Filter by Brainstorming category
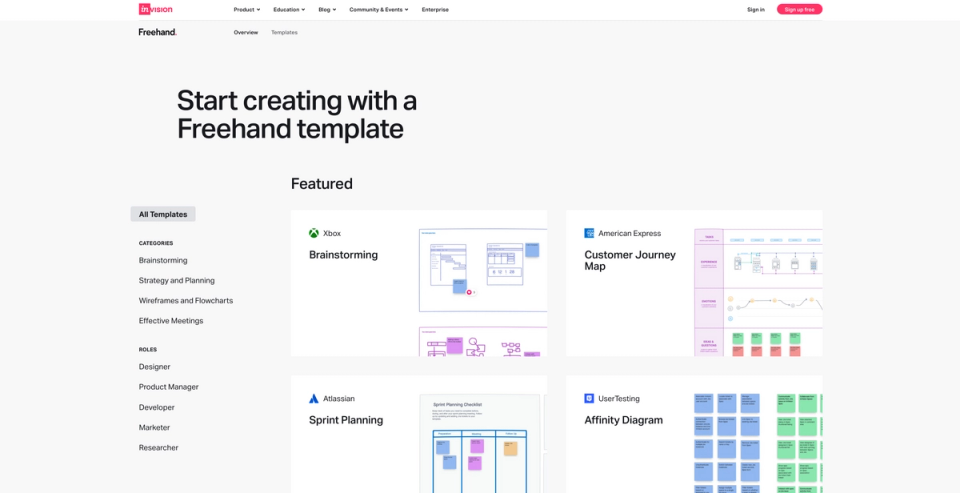 pyautogui.click(x=163, y=260)
